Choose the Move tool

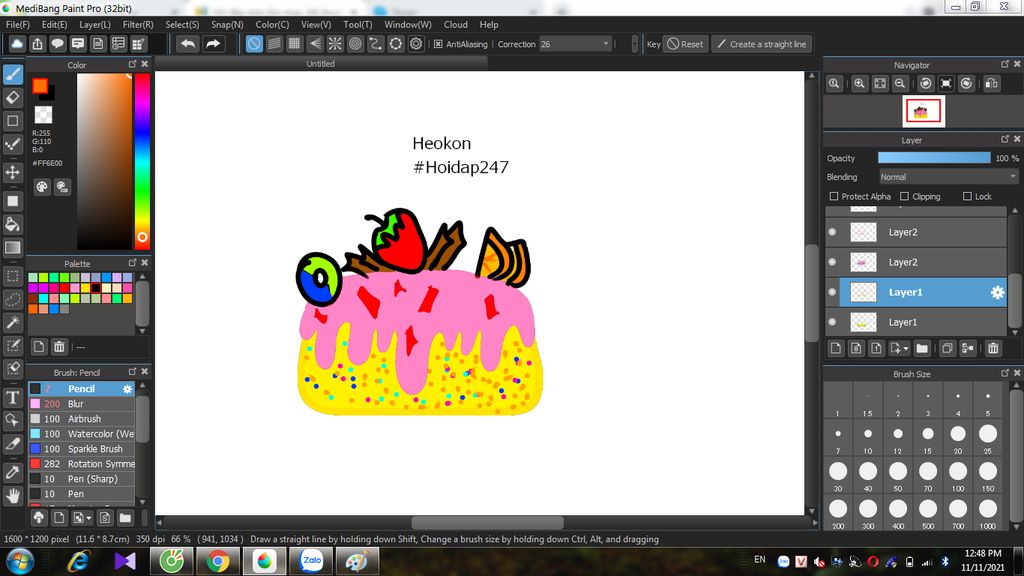point(12,172)
